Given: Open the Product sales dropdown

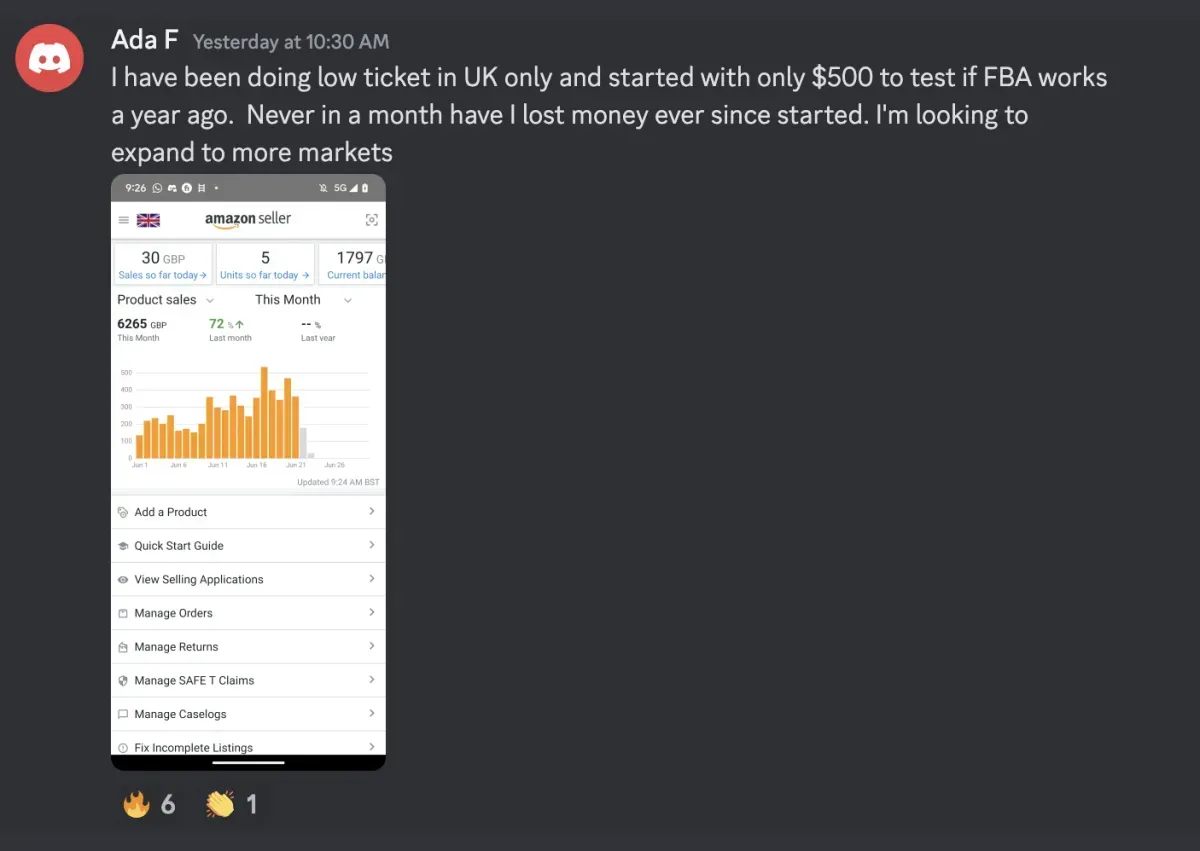Looking at the screenshot, I should [x=166, y=300].
